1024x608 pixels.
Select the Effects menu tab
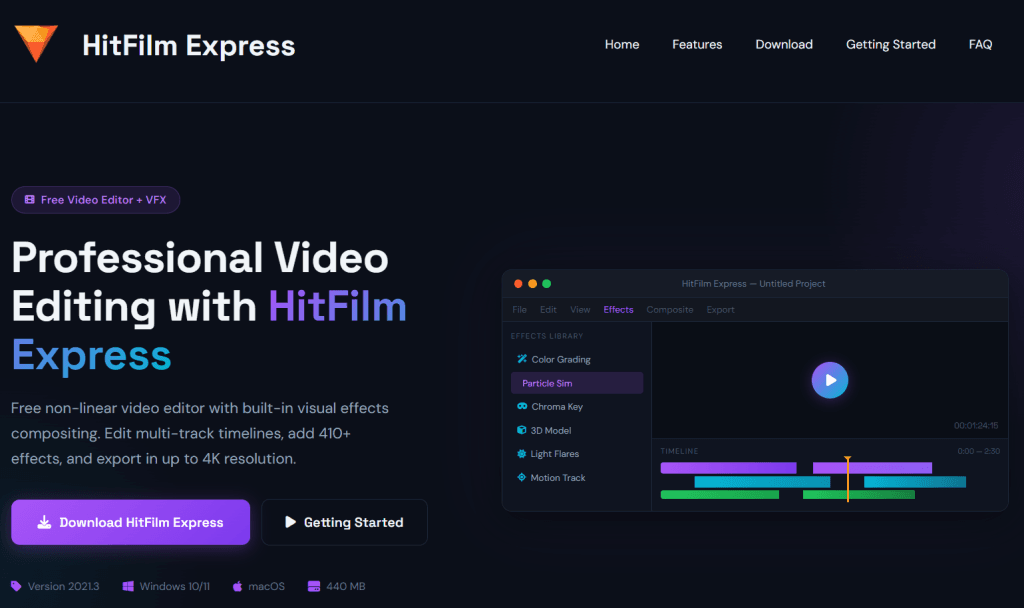click(x=618, y=310)
